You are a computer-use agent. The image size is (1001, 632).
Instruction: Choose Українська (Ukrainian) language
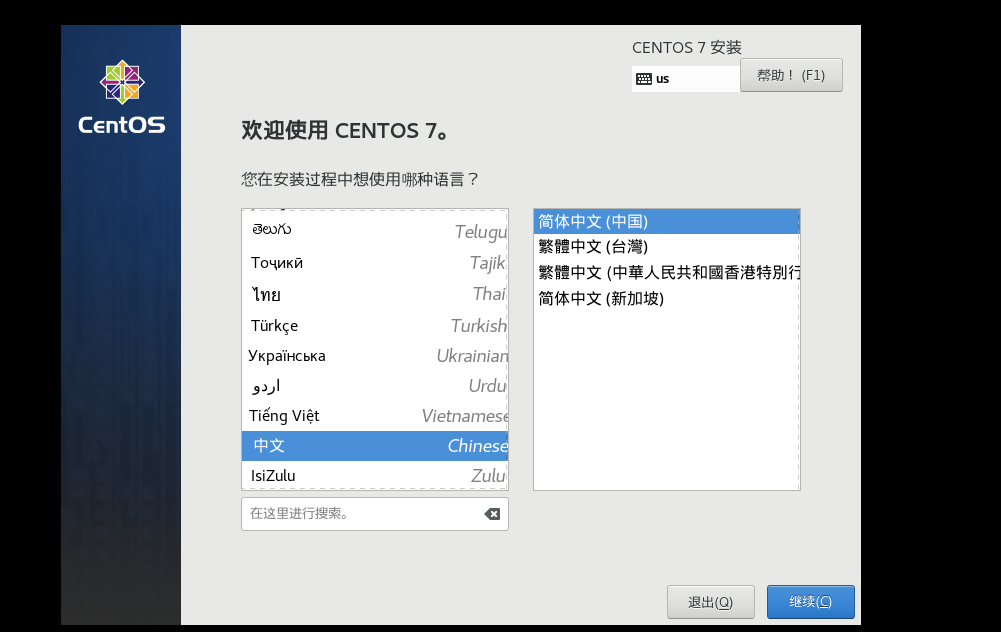tap(375, 356)
